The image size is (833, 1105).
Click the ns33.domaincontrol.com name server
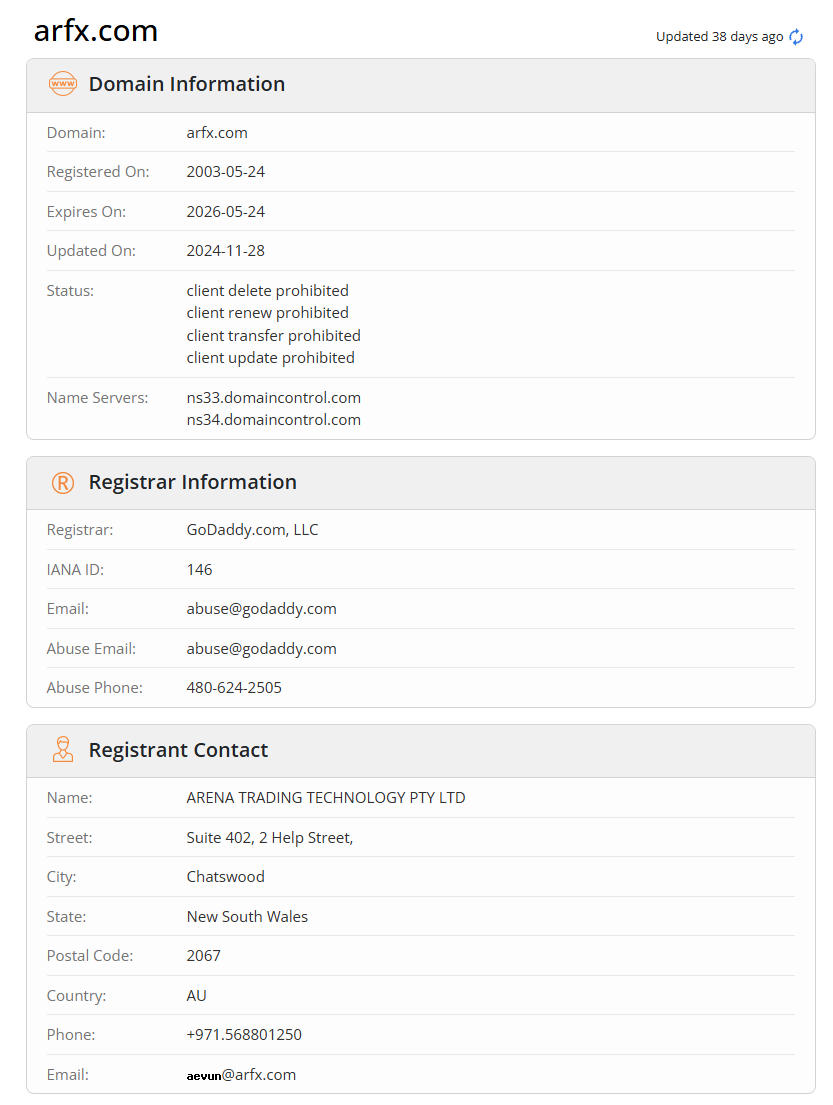273,398
